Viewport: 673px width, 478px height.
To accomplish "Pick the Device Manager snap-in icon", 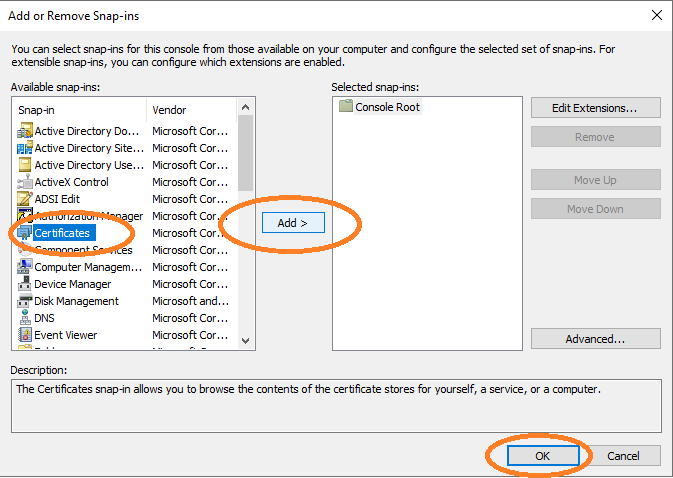I will (x=25, y=284).
